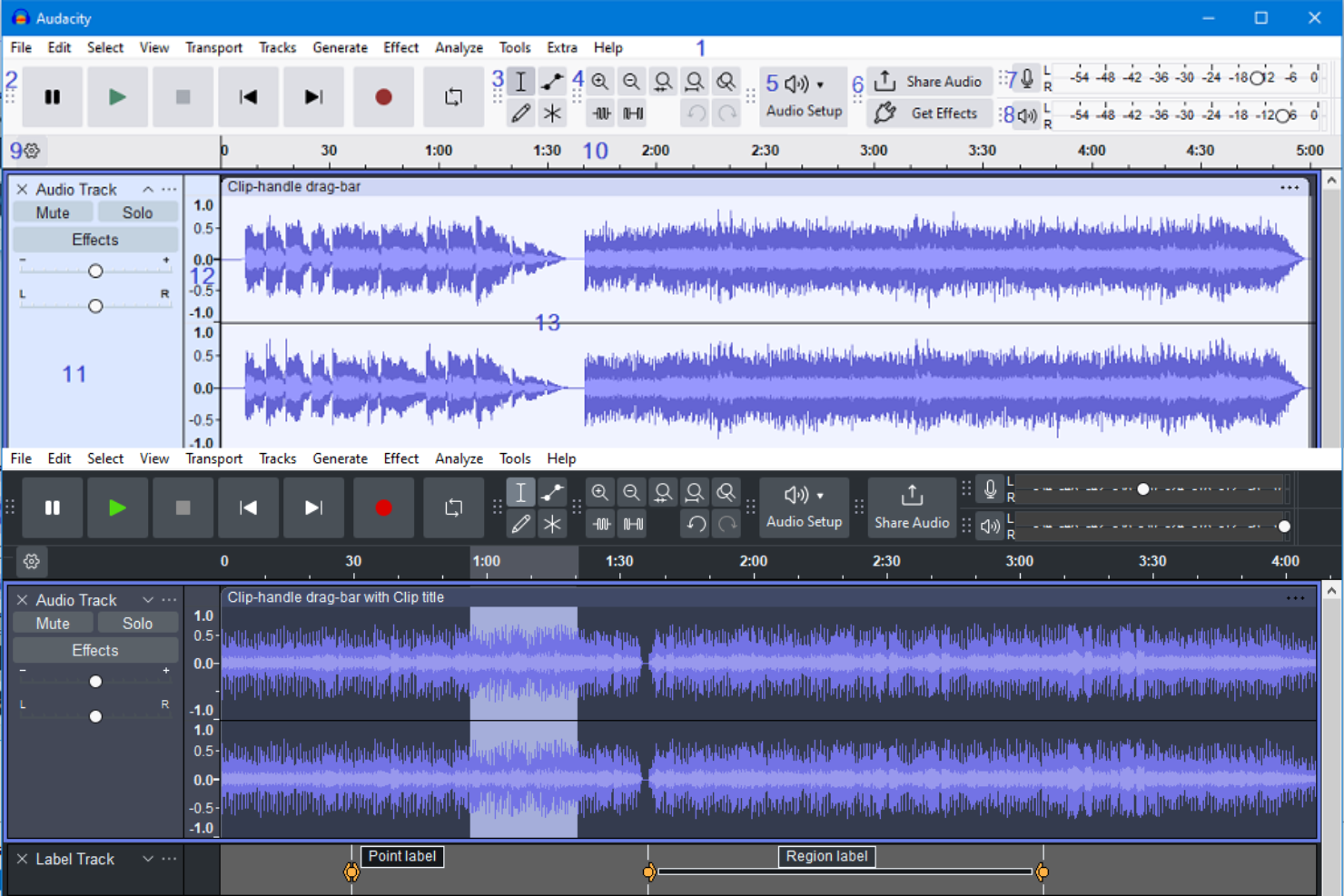Click Fit Selection to width in dark-theme toolbar
The image size is (1344, 896).
click(663, 493)
